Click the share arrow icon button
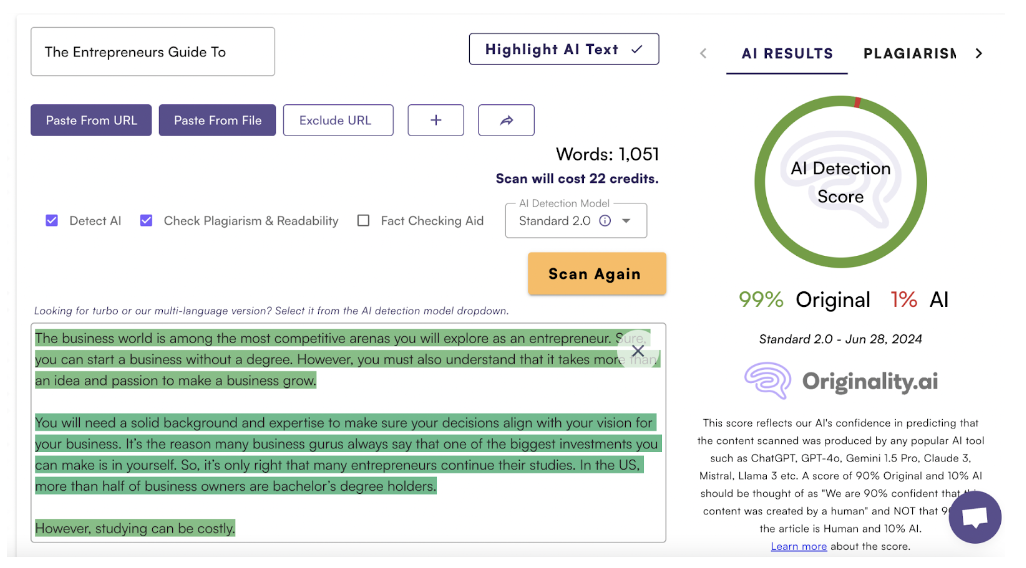This screenshot has width=1026, height=568. pyautogui.click(x=506, y=120)
